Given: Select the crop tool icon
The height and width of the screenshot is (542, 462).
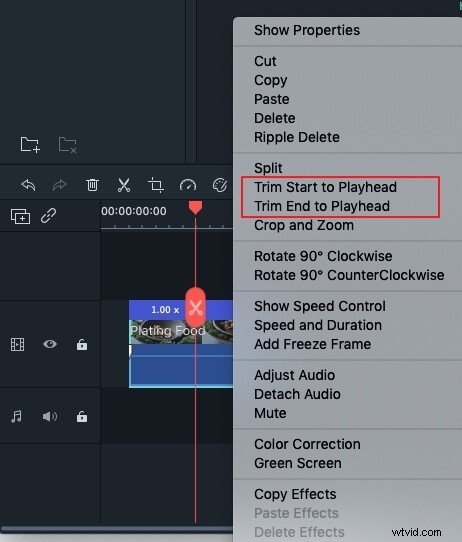Looking at the screenshot, I should pyautogui.click(x=156, y=185).
